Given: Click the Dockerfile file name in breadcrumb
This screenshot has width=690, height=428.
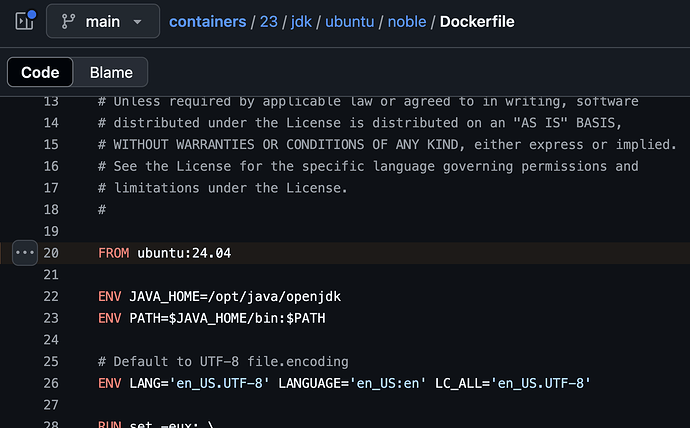Looking at the screenshot, I should point(477,22).
